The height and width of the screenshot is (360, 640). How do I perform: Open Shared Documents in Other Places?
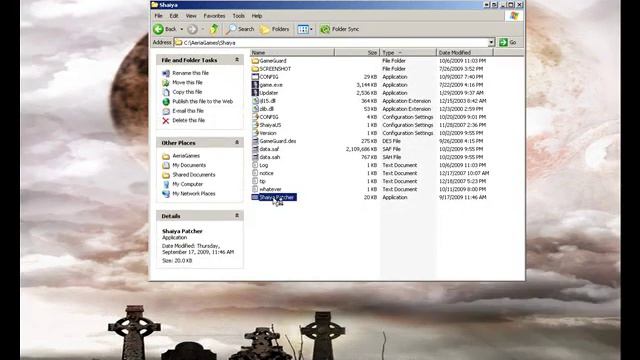pos(194,175)
